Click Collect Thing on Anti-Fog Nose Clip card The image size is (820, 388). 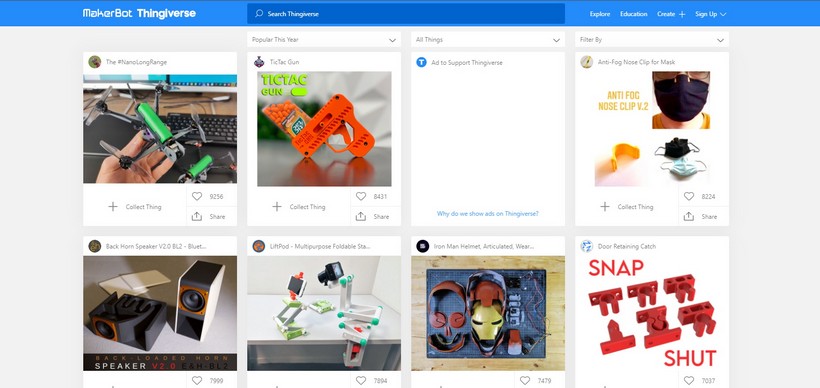[635, 207]
